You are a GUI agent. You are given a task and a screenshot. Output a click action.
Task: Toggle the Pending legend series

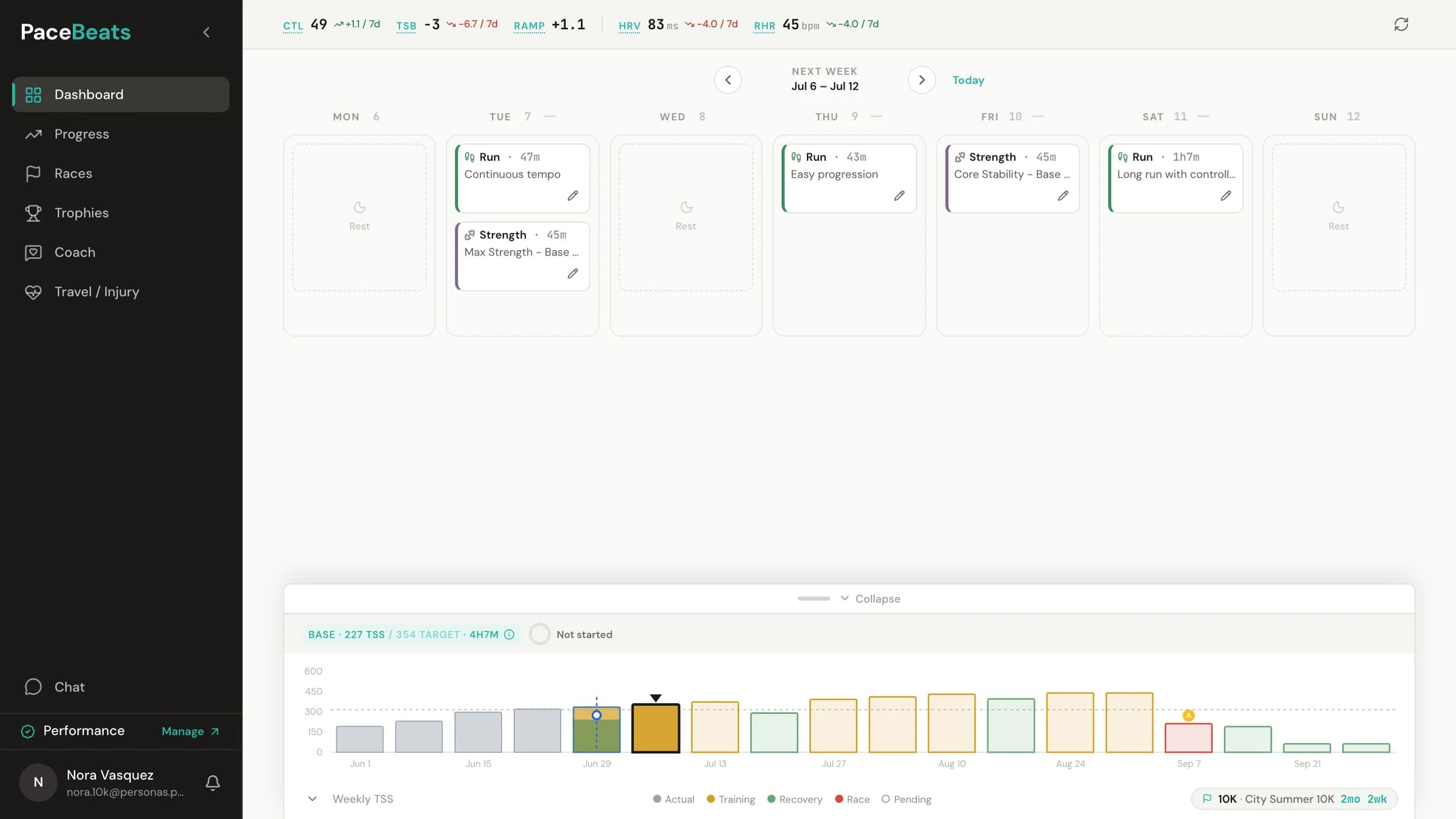click(x=906, y=800)
